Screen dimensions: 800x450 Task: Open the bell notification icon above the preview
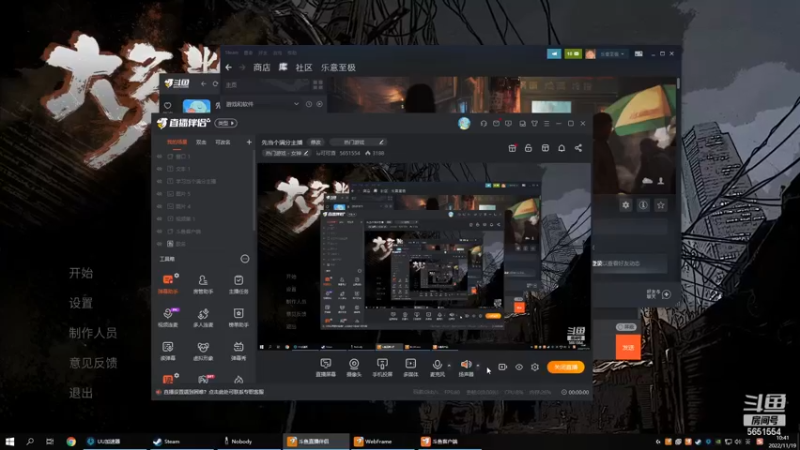(561, 148)
